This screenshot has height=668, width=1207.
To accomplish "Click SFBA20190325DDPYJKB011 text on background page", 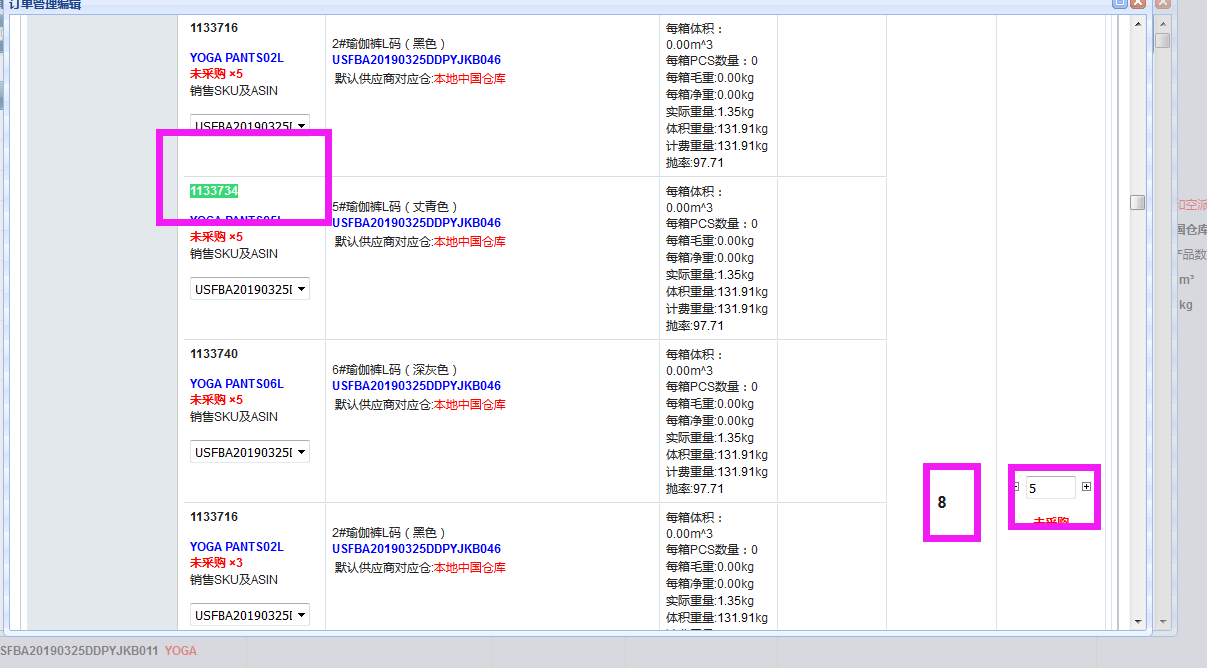I will (79, 651).
